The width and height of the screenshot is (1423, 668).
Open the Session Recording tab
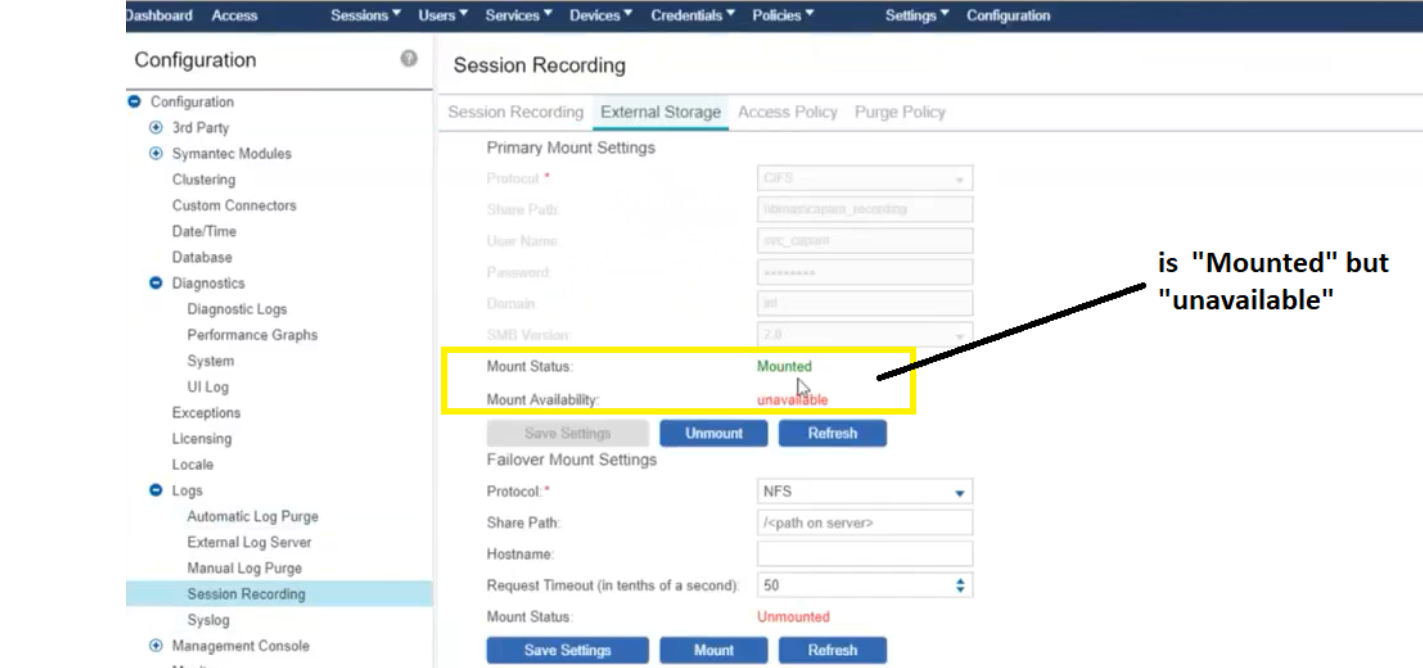(x=515, y=112)
